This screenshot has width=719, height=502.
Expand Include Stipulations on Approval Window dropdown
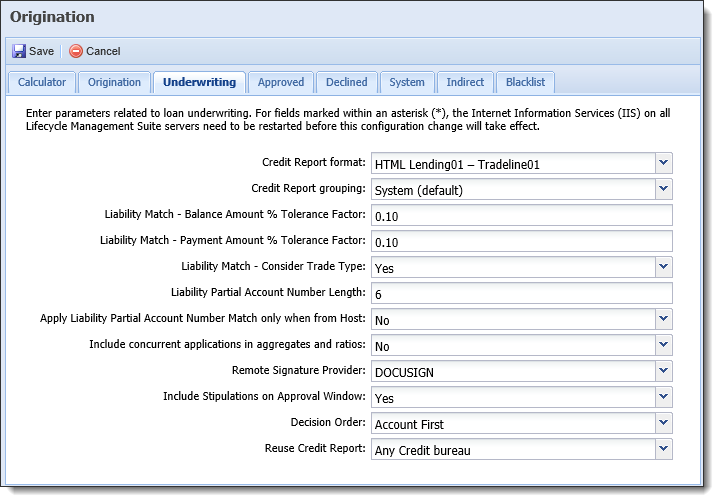tap(664, 397)
